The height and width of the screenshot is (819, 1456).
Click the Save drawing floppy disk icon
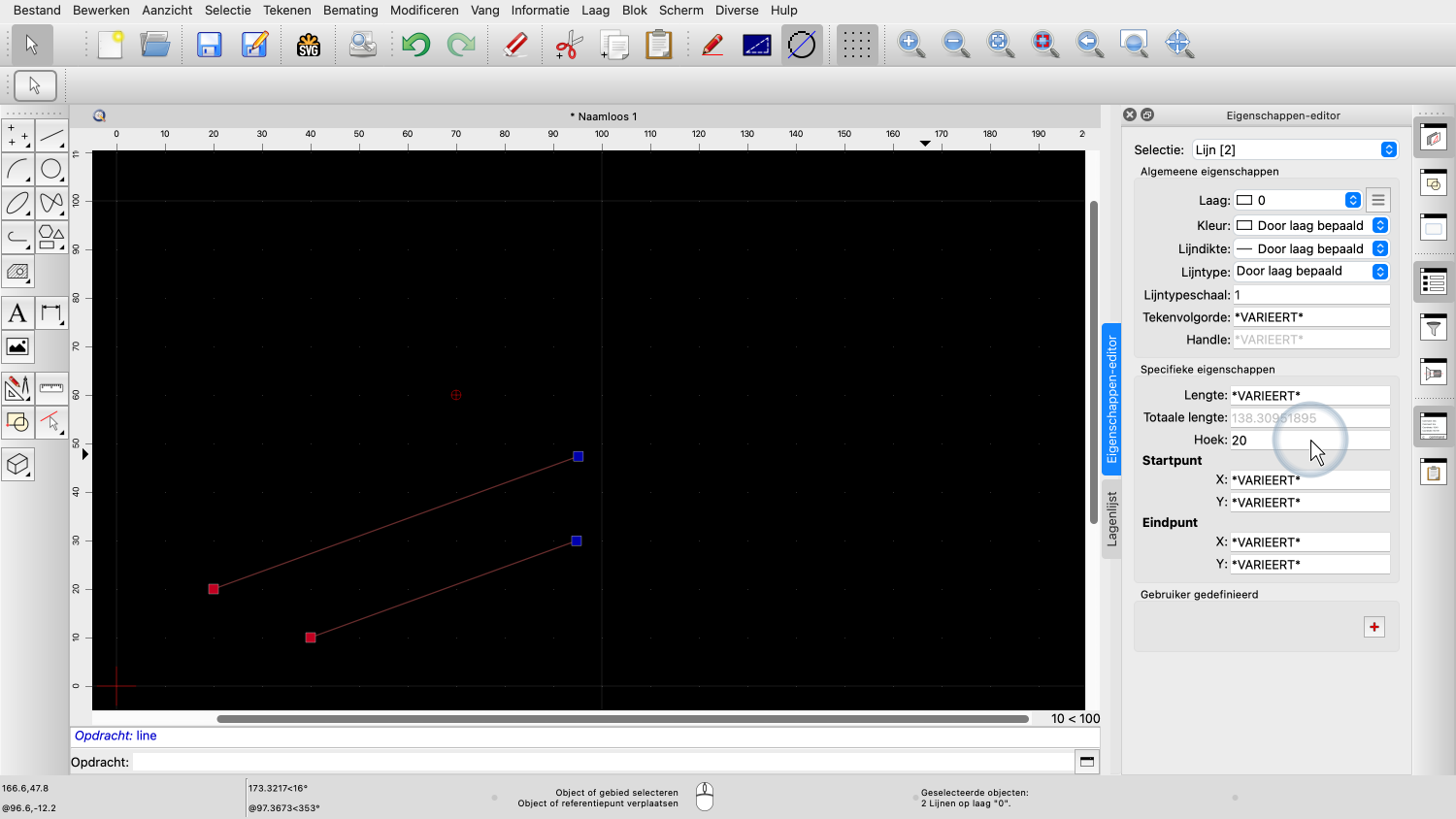click(209, 45)
